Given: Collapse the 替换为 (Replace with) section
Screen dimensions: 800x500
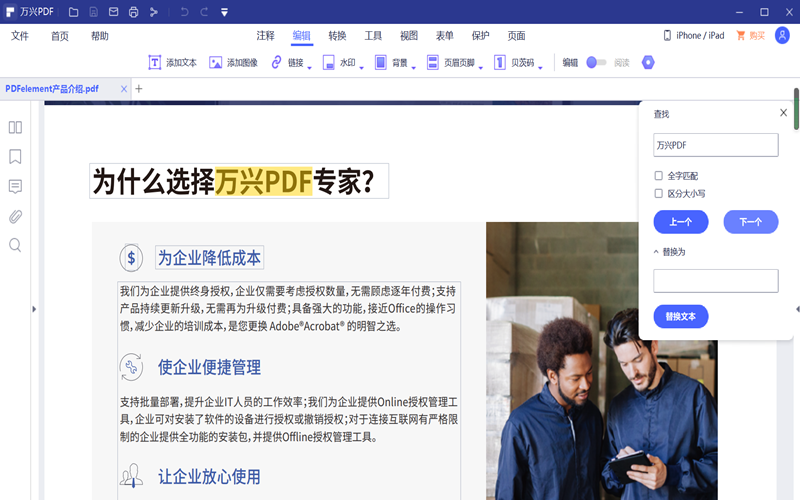Looking at the screenshot, I should tap(657, 252).
